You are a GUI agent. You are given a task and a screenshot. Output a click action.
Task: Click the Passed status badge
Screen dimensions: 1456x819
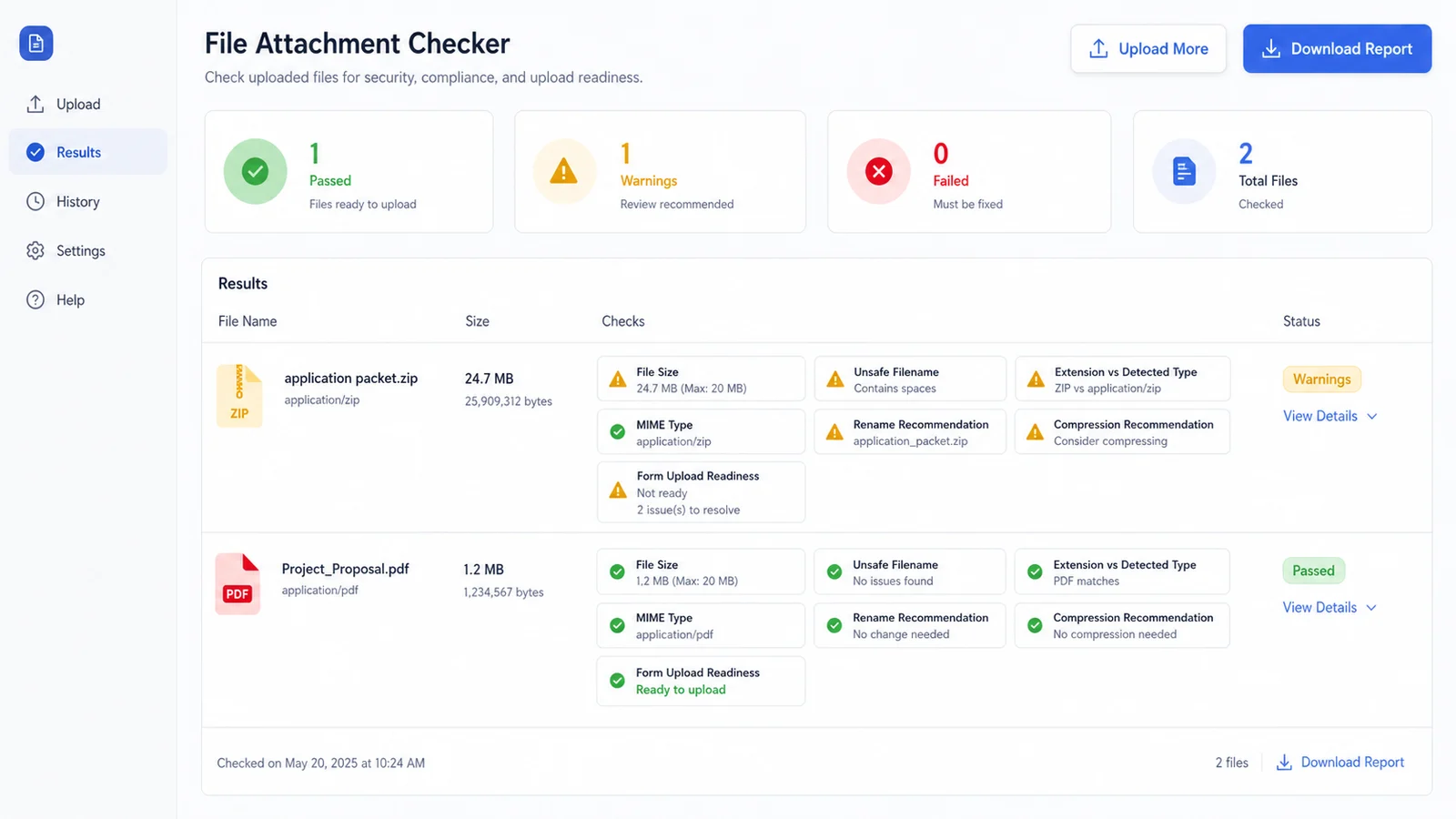point(1313,571)
